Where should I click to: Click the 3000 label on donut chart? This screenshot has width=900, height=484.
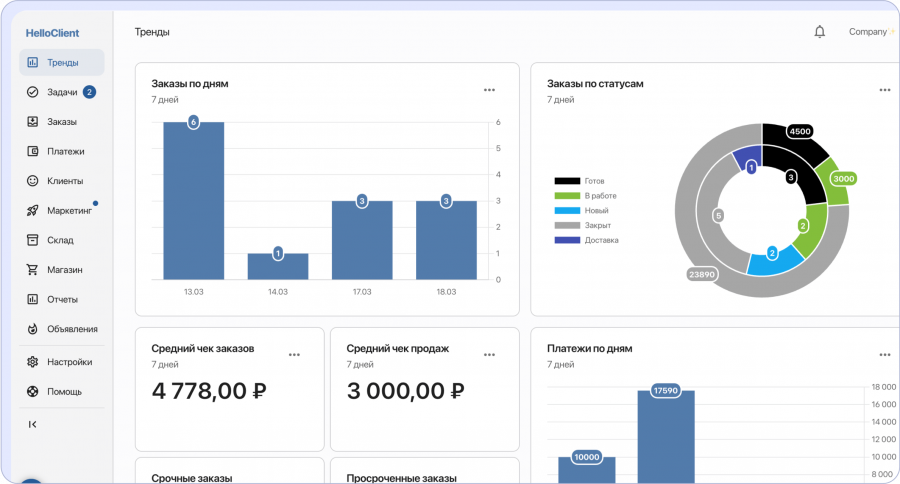click(x=844, y=179)
